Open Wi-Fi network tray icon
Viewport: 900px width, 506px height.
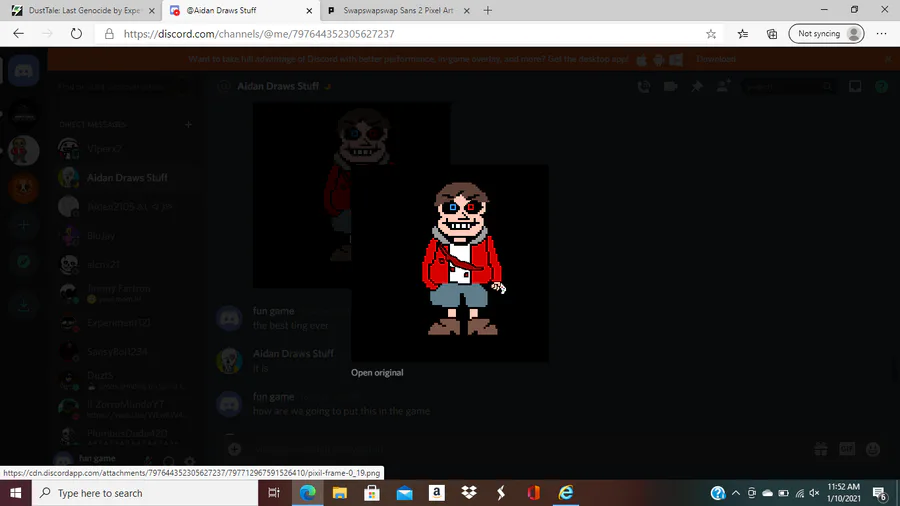pos(800,493)
